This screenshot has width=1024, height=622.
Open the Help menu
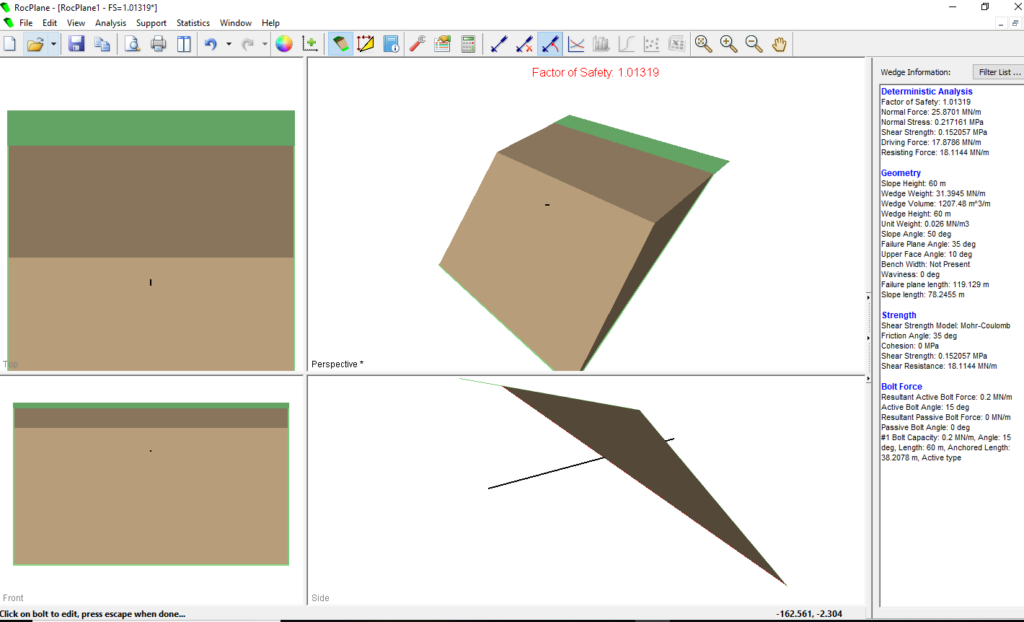[270, 23]
